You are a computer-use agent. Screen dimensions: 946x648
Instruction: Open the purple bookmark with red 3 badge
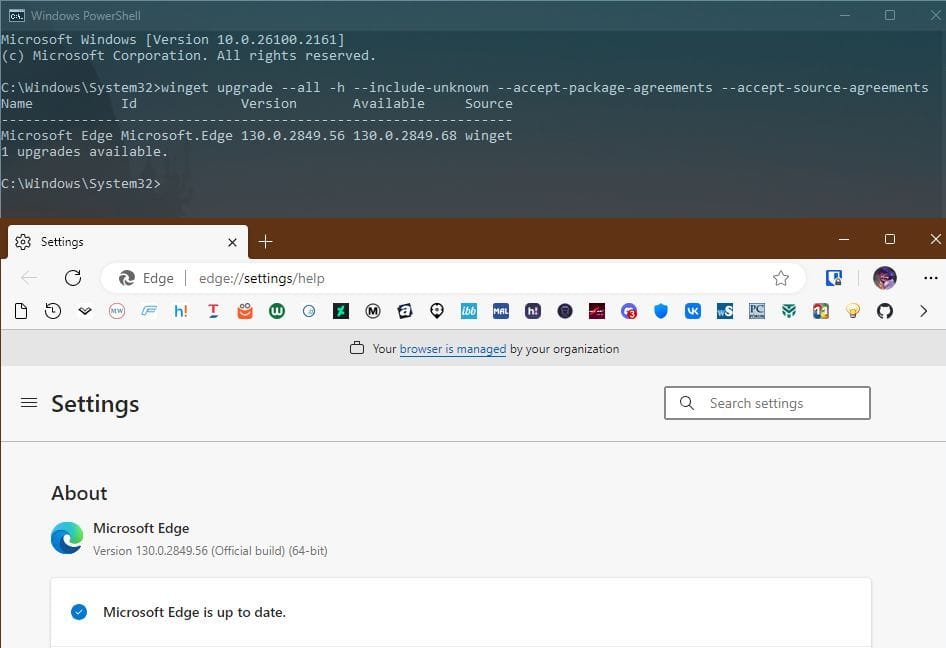click(629, 311)
